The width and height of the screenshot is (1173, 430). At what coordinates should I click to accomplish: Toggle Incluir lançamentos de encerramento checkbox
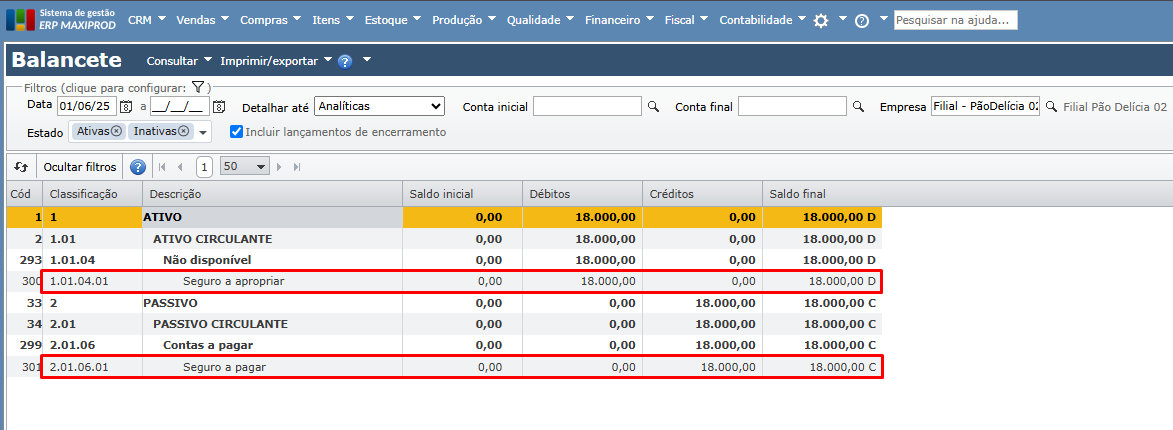(x=236, y=131)
